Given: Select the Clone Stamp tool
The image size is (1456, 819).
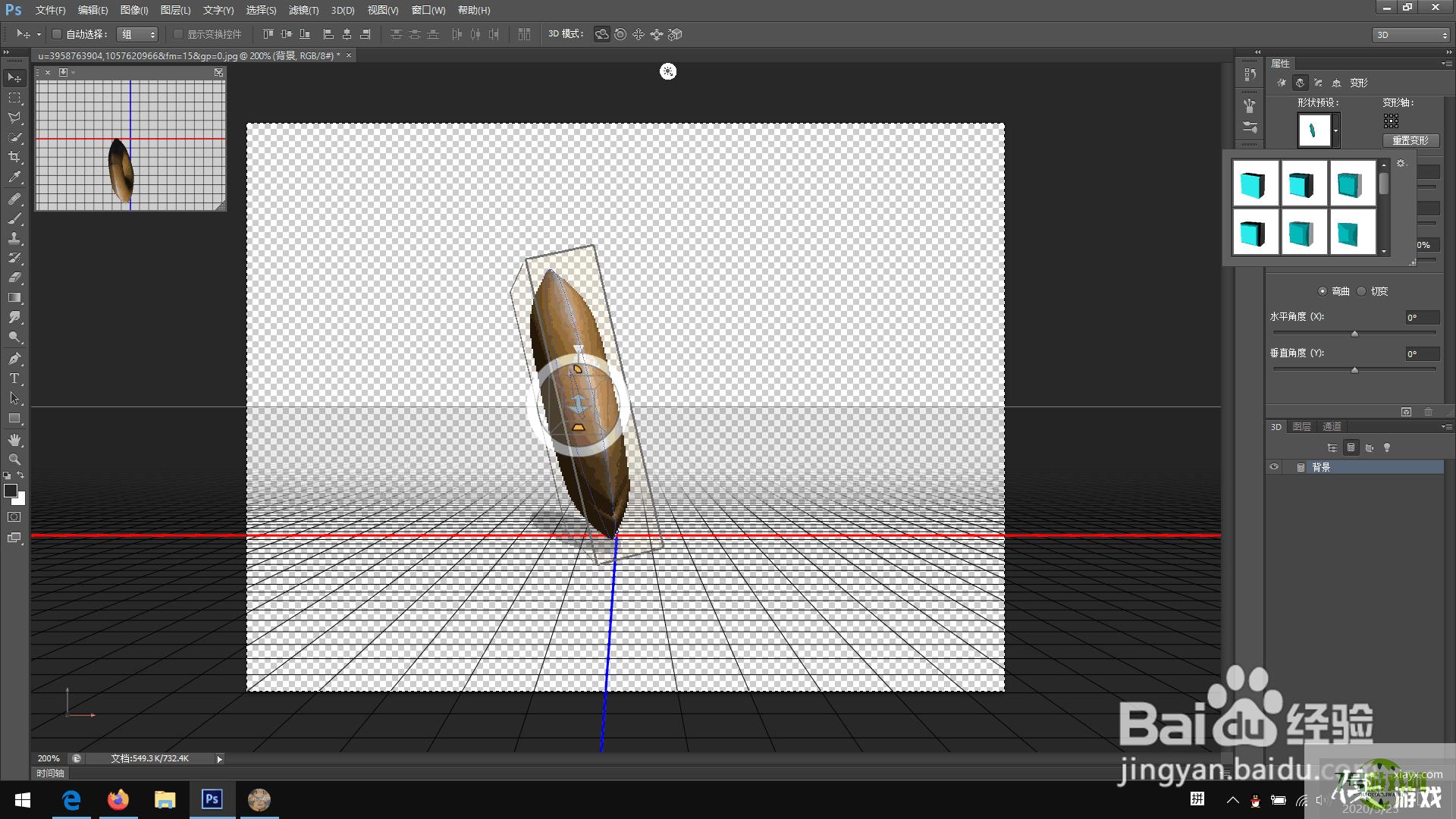Looking at the screenshot, I should 14,238.
